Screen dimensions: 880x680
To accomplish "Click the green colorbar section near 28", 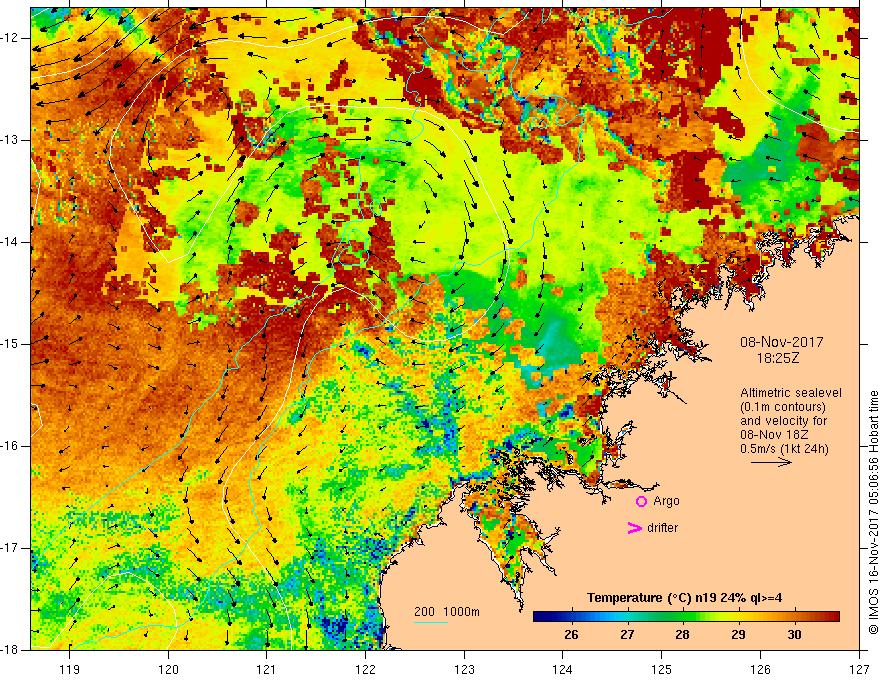I will point(682,617).
